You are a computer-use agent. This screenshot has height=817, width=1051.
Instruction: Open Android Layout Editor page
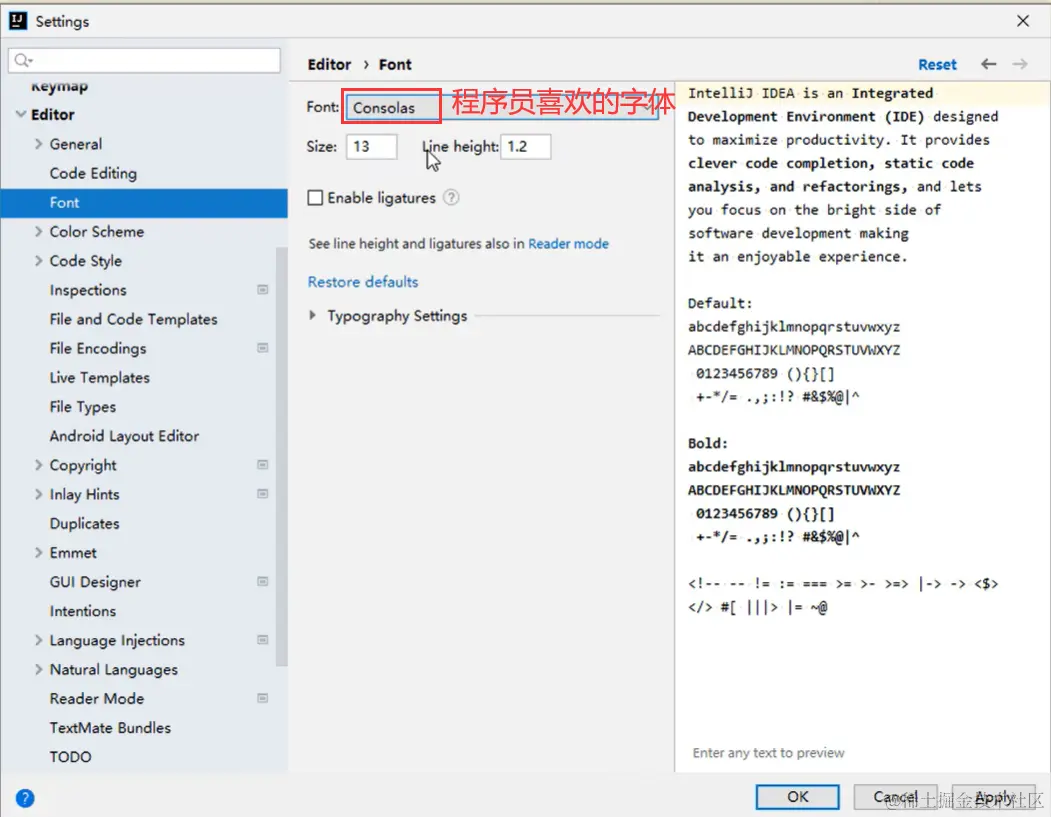point(124,436)
